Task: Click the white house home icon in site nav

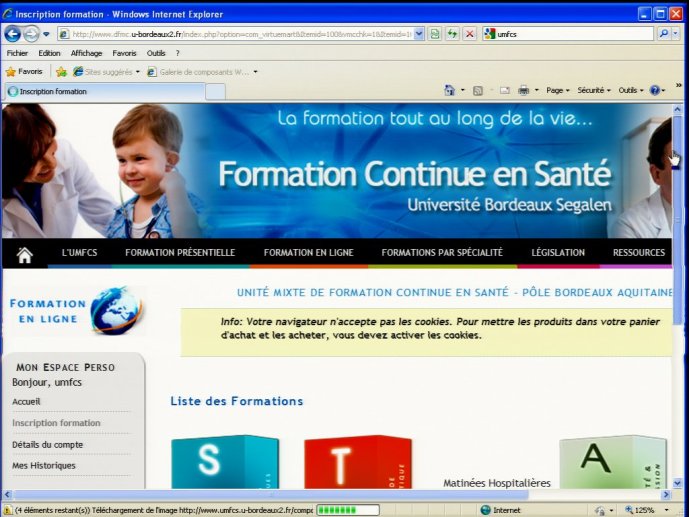Action: click(x=25, y=254)
